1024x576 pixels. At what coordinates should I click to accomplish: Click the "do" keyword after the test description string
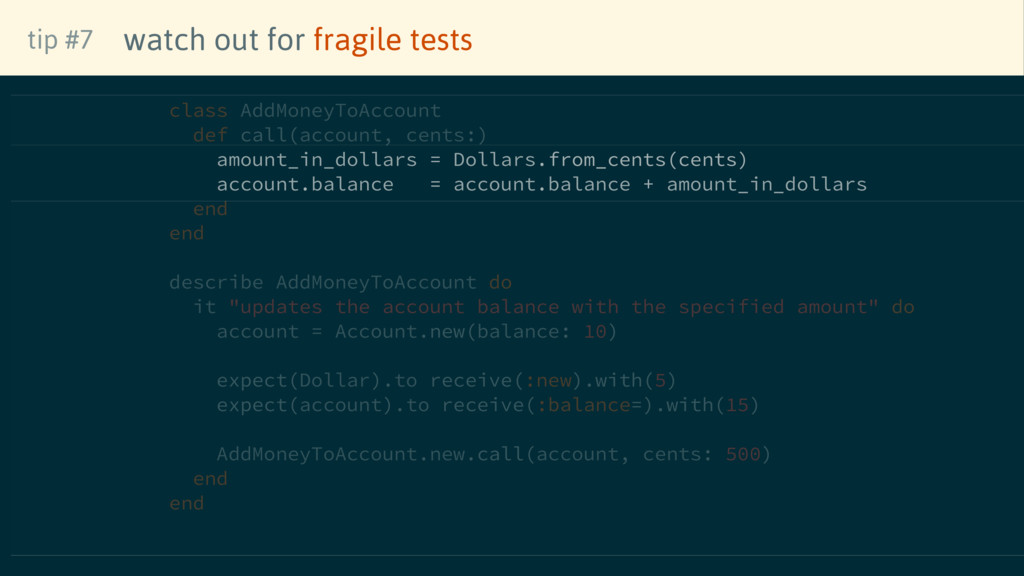903,307
